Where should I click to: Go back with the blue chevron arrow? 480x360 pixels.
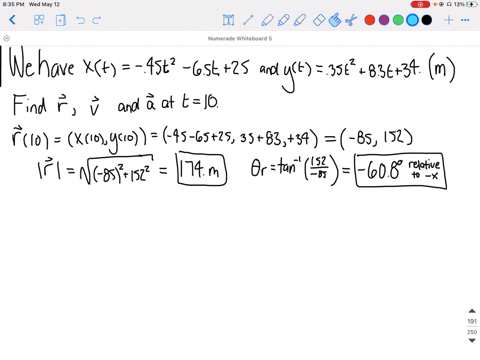12,20
